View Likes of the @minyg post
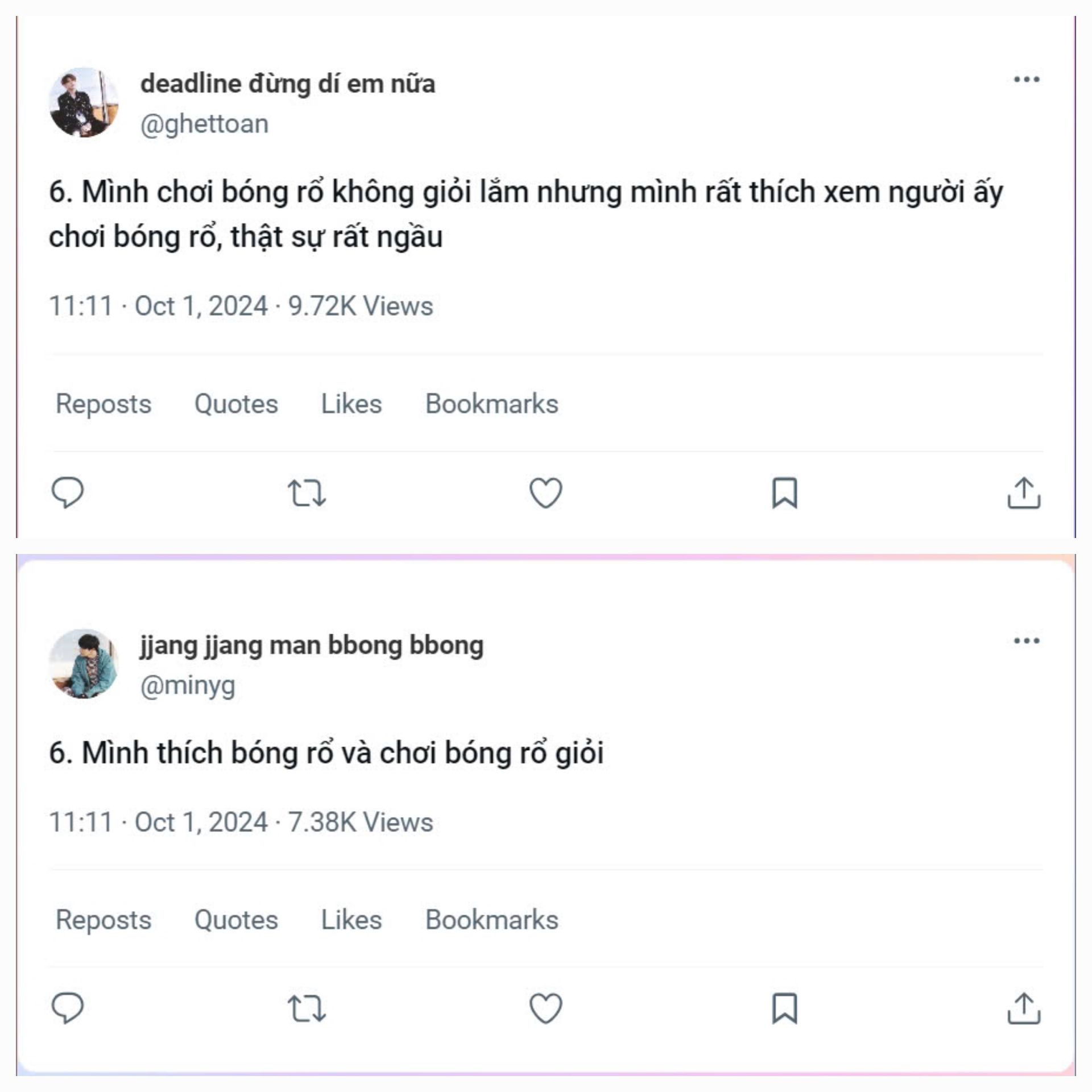 coord(351,920)
